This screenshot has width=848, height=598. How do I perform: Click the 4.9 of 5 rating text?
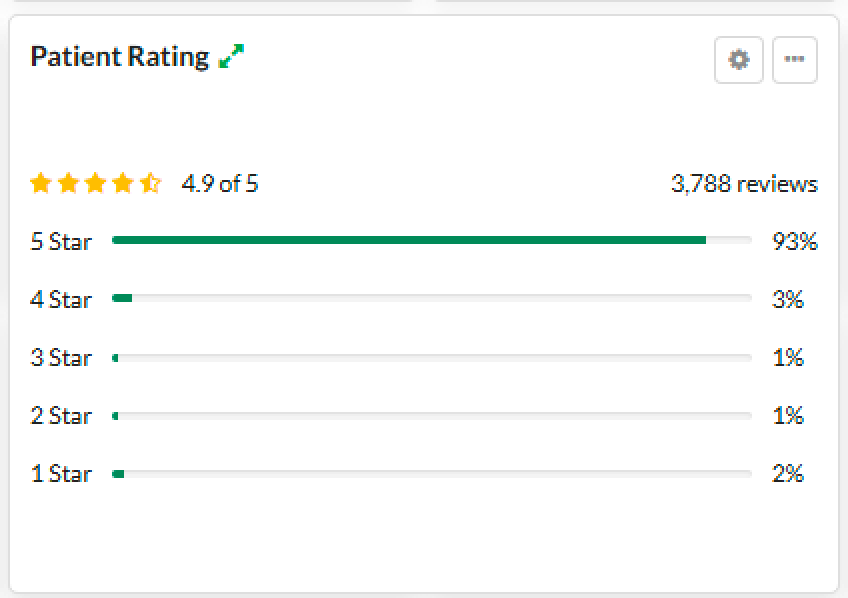tap(220, 184)
